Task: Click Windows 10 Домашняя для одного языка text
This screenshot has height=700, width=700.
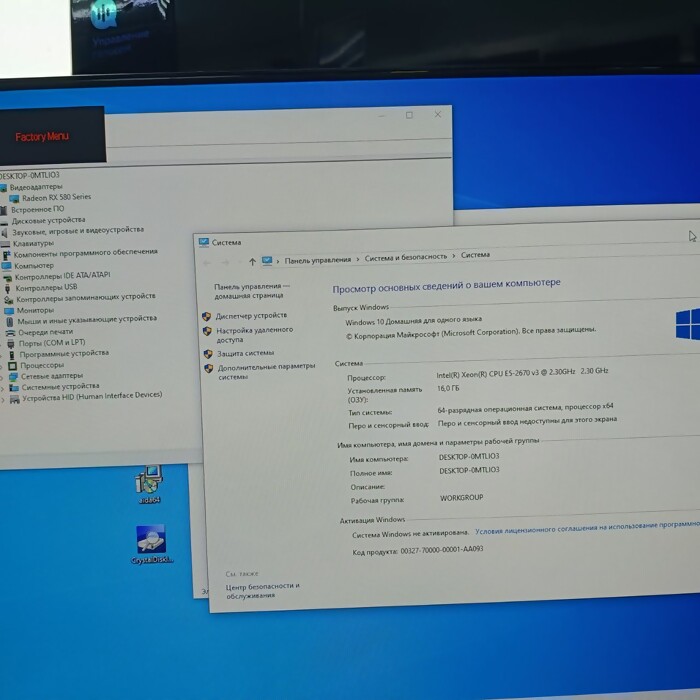Action: 413,321
